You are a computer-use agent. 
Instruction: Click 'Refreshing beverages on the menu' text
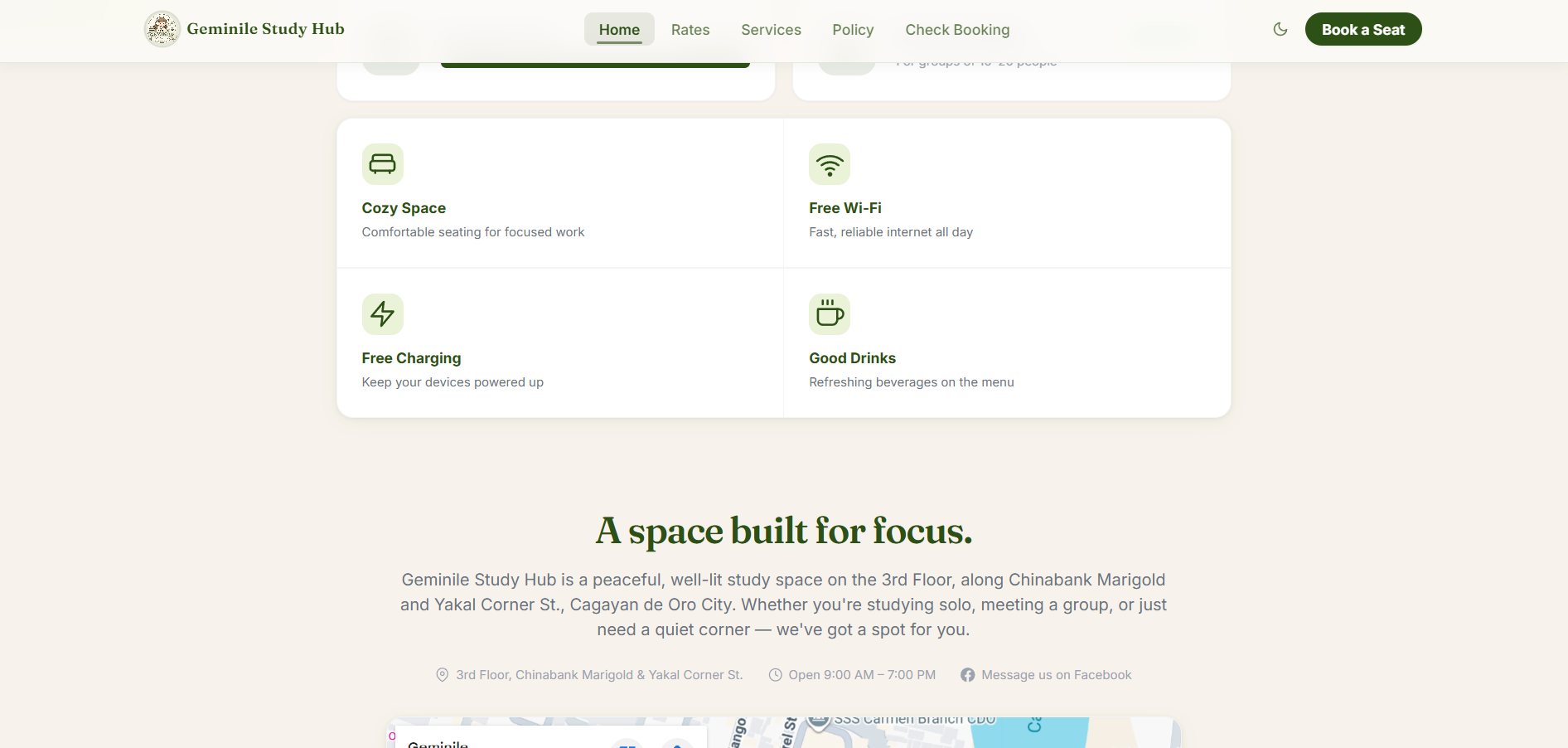[x=912, y=382]
